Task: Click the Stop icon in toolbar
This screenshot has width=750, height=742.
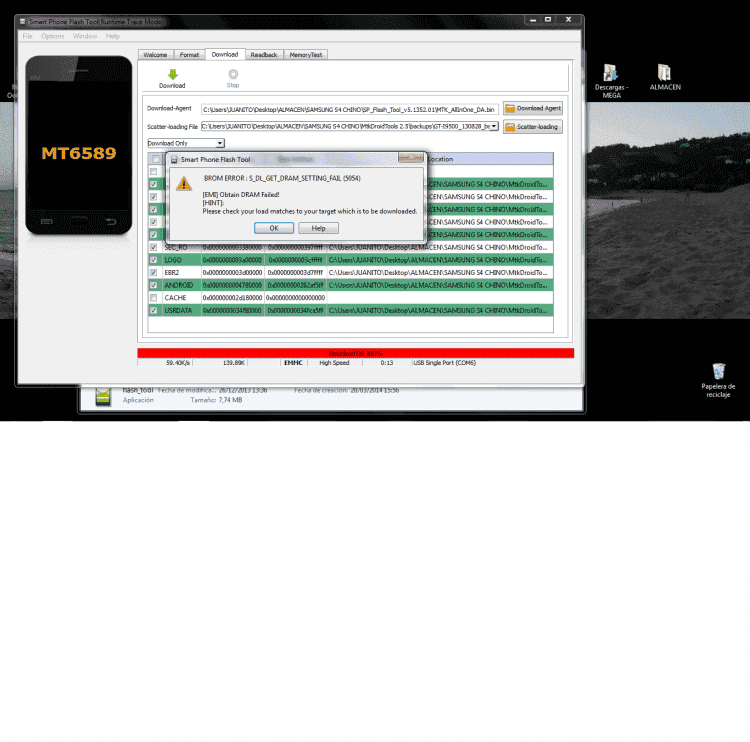Action: [x=233, y=74]
